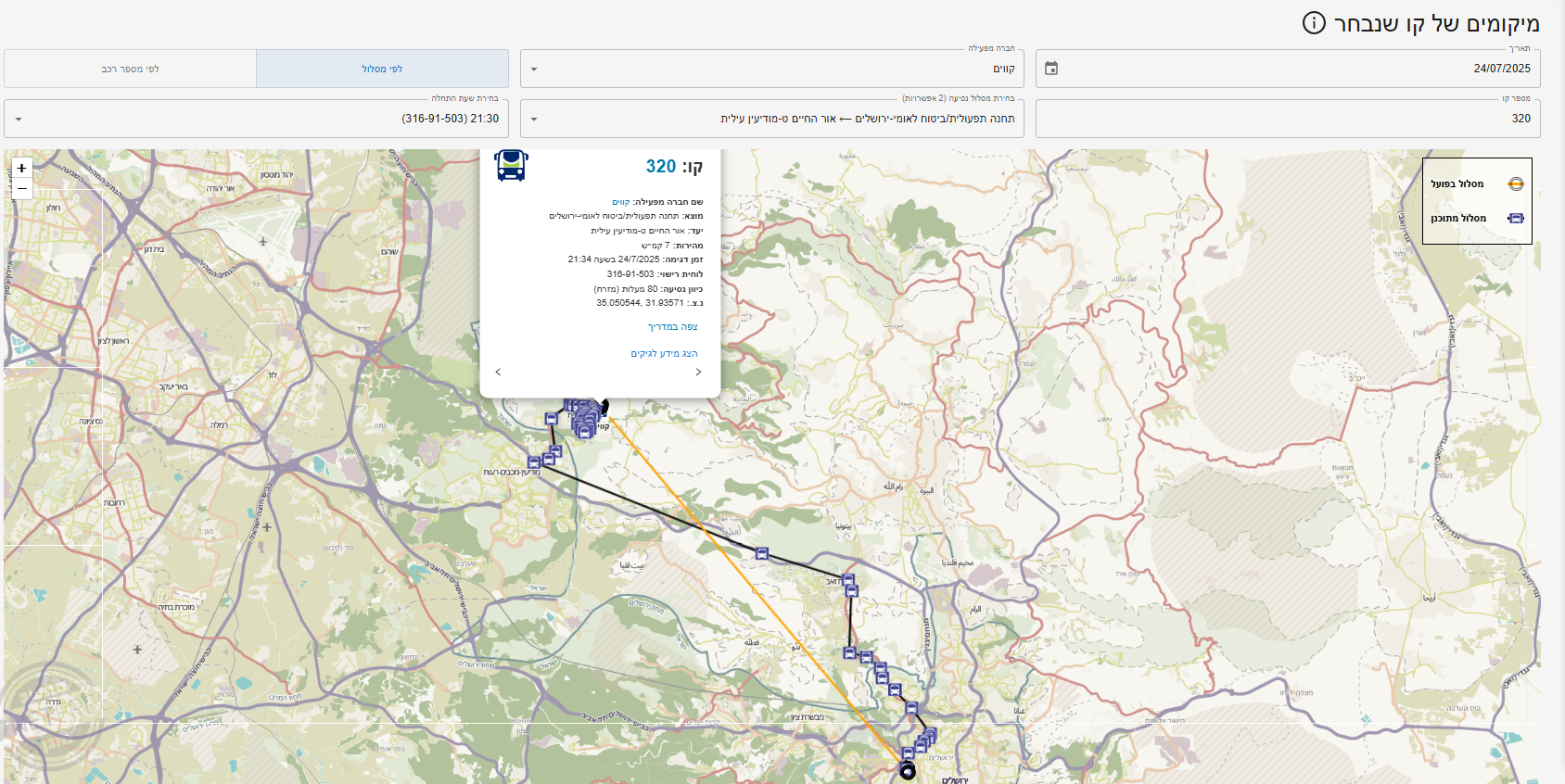The image size is (1565, 784).
Task: Go to next popup with right chevron
Action: tap(698, 373)
